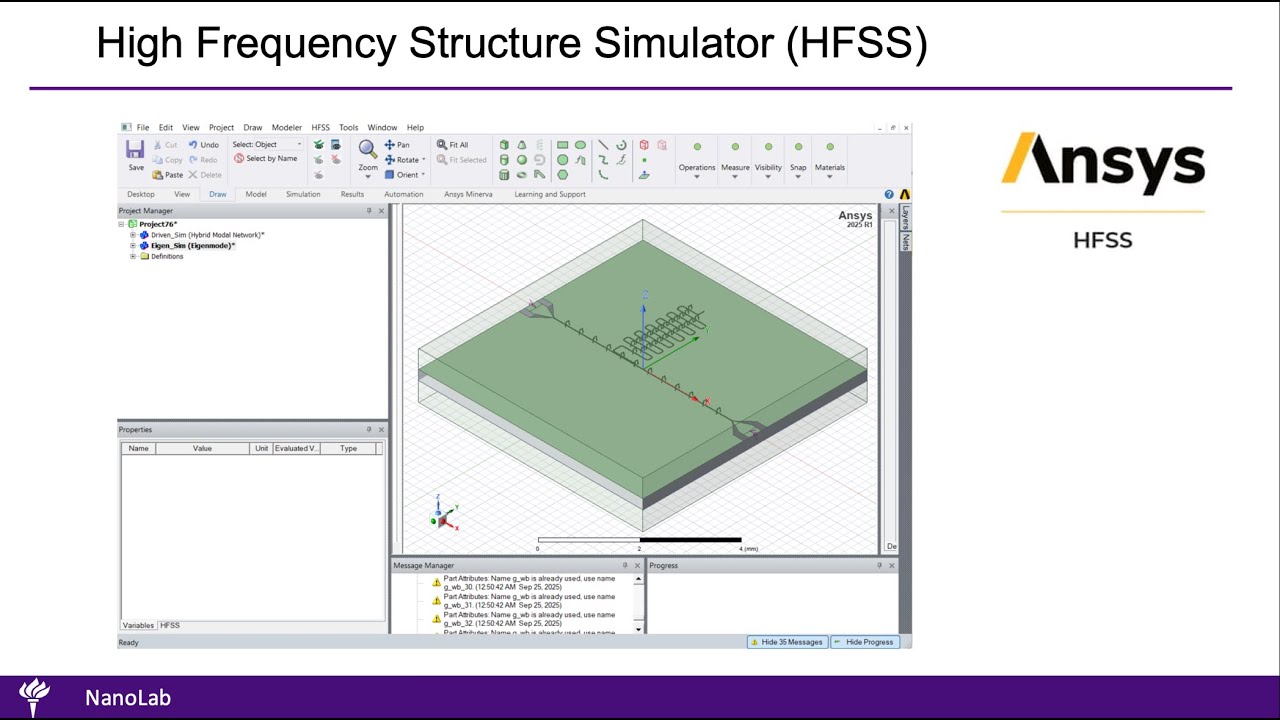This screenshot has height=720, width=1280.
Task: Click the Hide 35 Messages button
Action: 786,642
